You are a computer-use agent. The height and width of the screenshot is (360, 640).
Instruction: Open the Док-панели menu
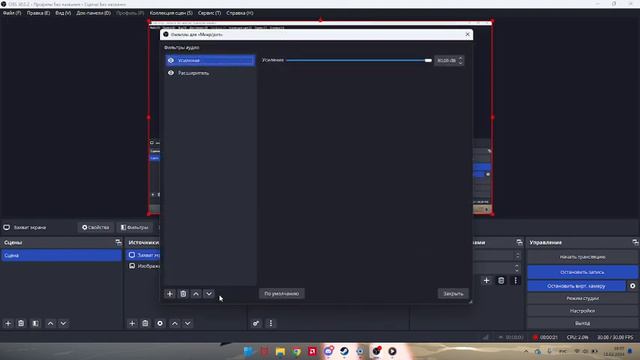93,13
